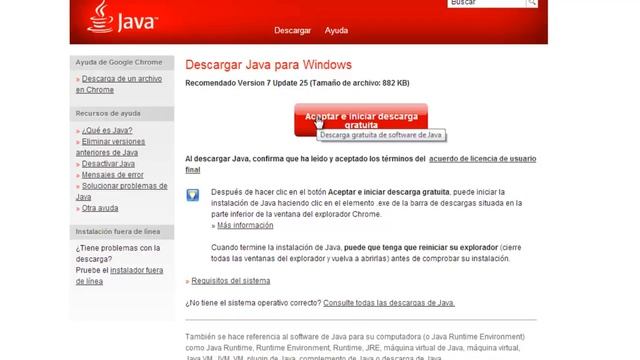This screenshot has height=360, width=640.
Task: Click the search magnifier icon
Action: (532, 3)
